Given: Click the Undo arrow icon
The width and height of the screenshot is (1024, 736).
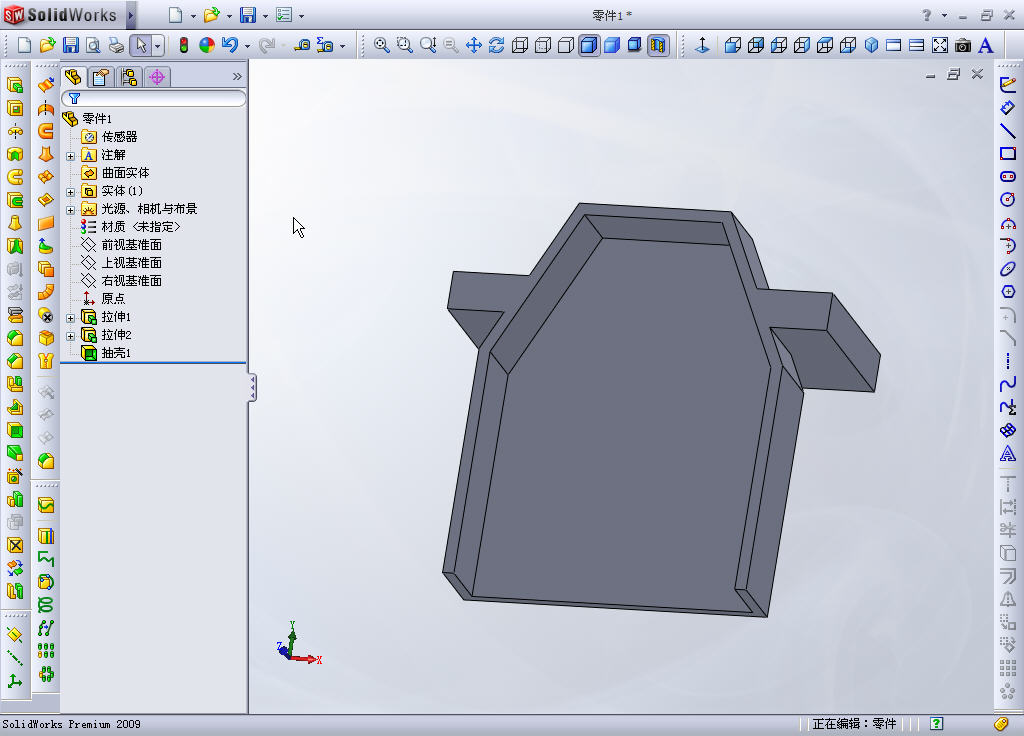Looking at the screenshot, I should [229, 45].
